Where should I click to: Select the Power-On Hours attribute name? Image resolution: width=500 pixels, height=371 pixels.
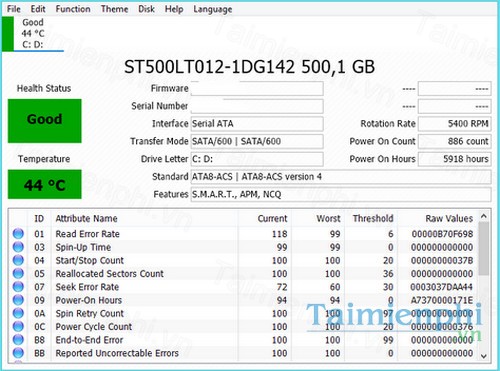[88, 300]
